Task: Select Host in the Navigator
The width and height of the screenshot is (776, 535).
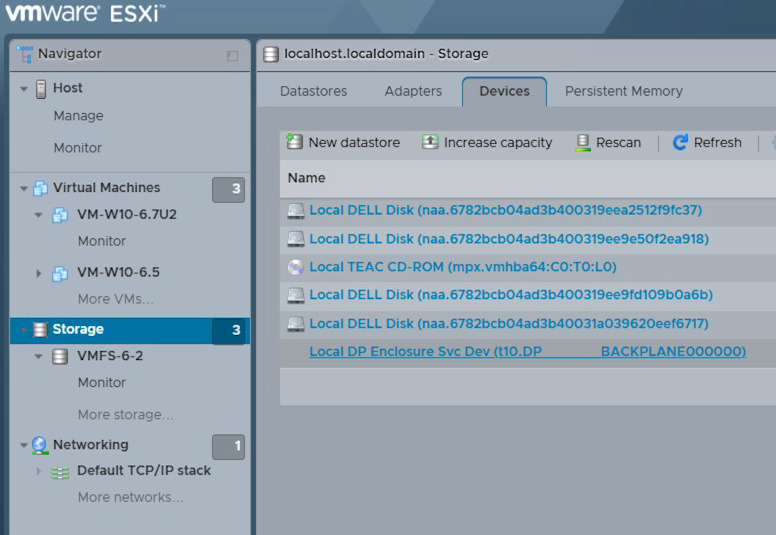Action: 68,88
